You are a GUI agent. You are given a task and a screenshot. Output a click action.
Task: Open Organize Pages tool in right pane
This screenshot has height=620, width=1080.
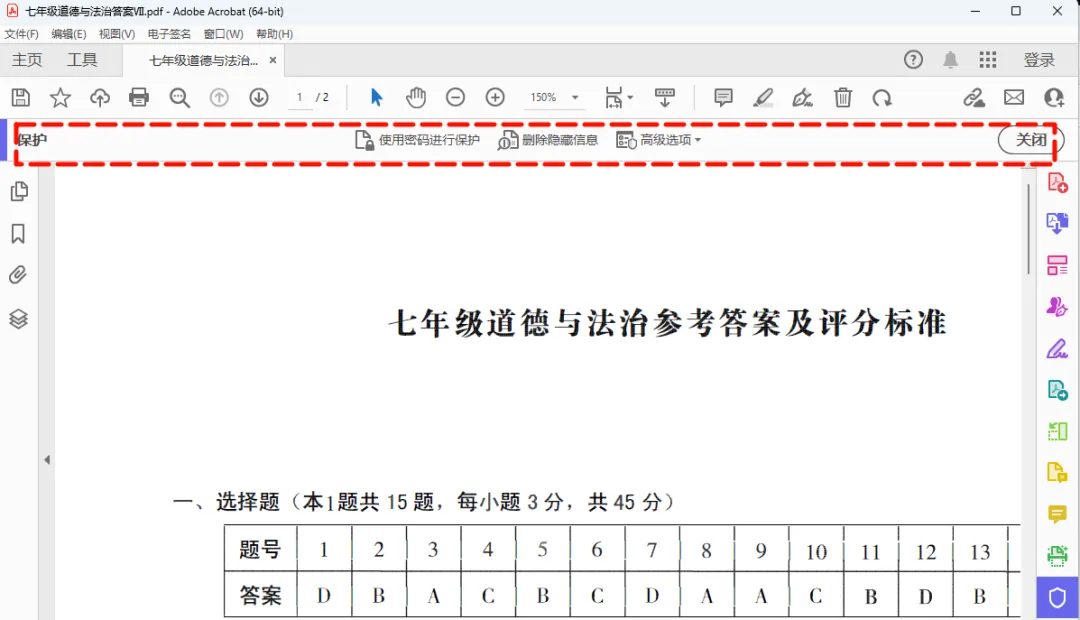(1057, 265)
